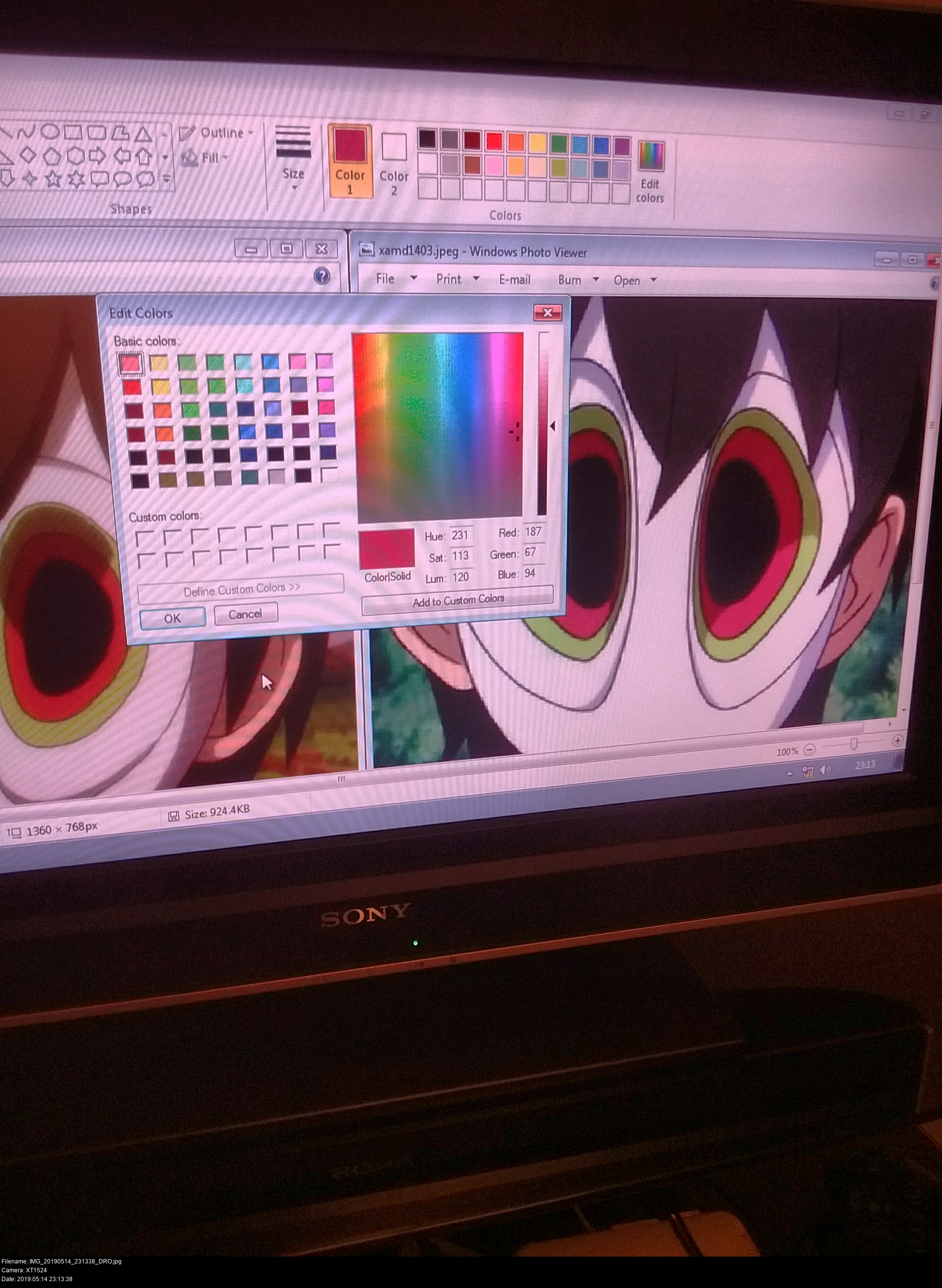Choose the yellow basic color in dialog top row
942x1288 pixels.
[159, 362]
